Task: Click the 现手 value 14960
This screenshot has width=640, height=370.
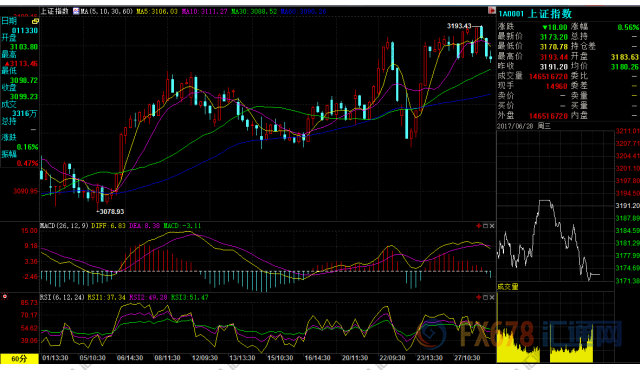Action: tap(557, 86)
